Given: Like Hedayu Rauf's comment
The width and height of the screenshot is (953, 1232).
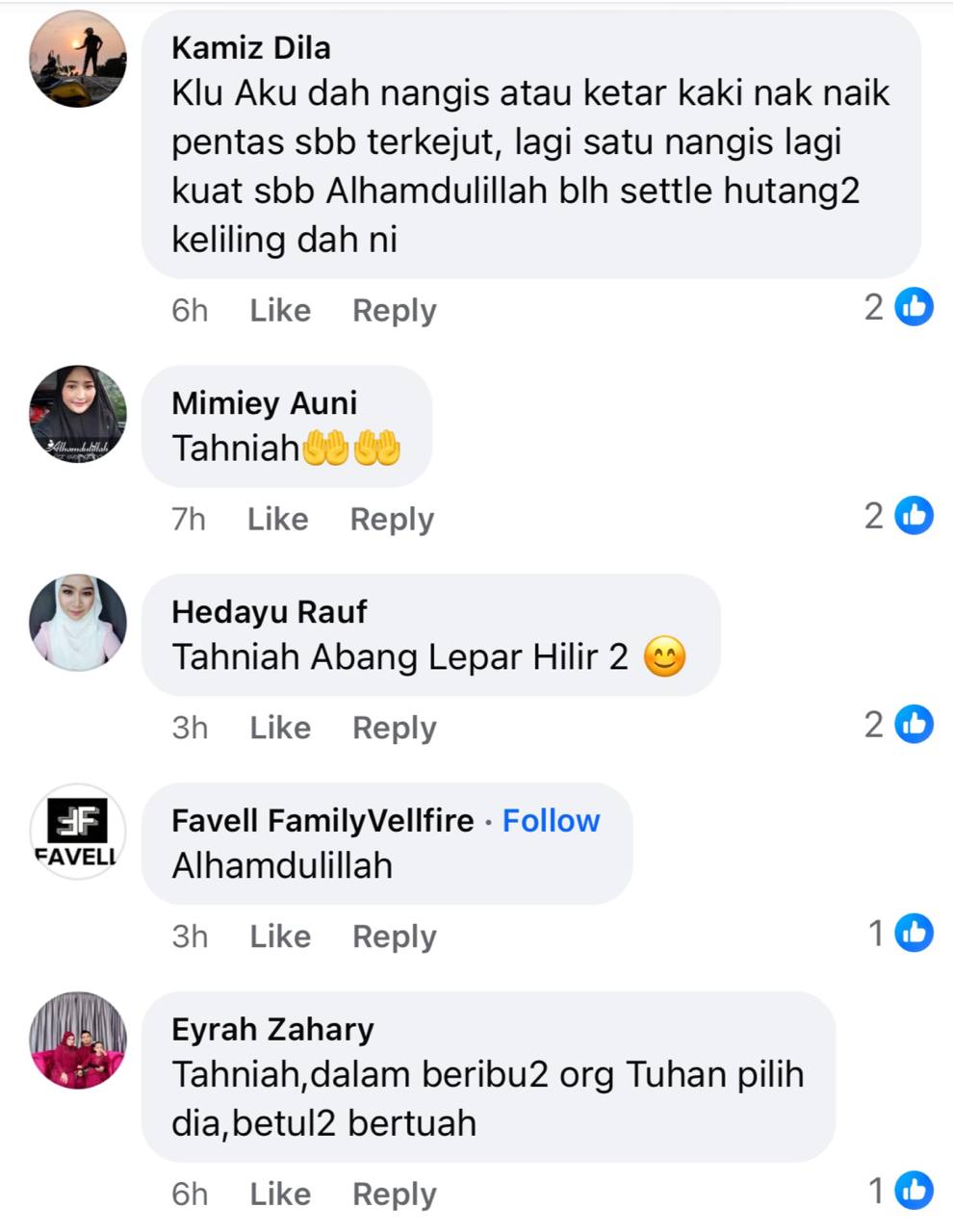Looking at the screenshot, I should (x=280, y=728).
